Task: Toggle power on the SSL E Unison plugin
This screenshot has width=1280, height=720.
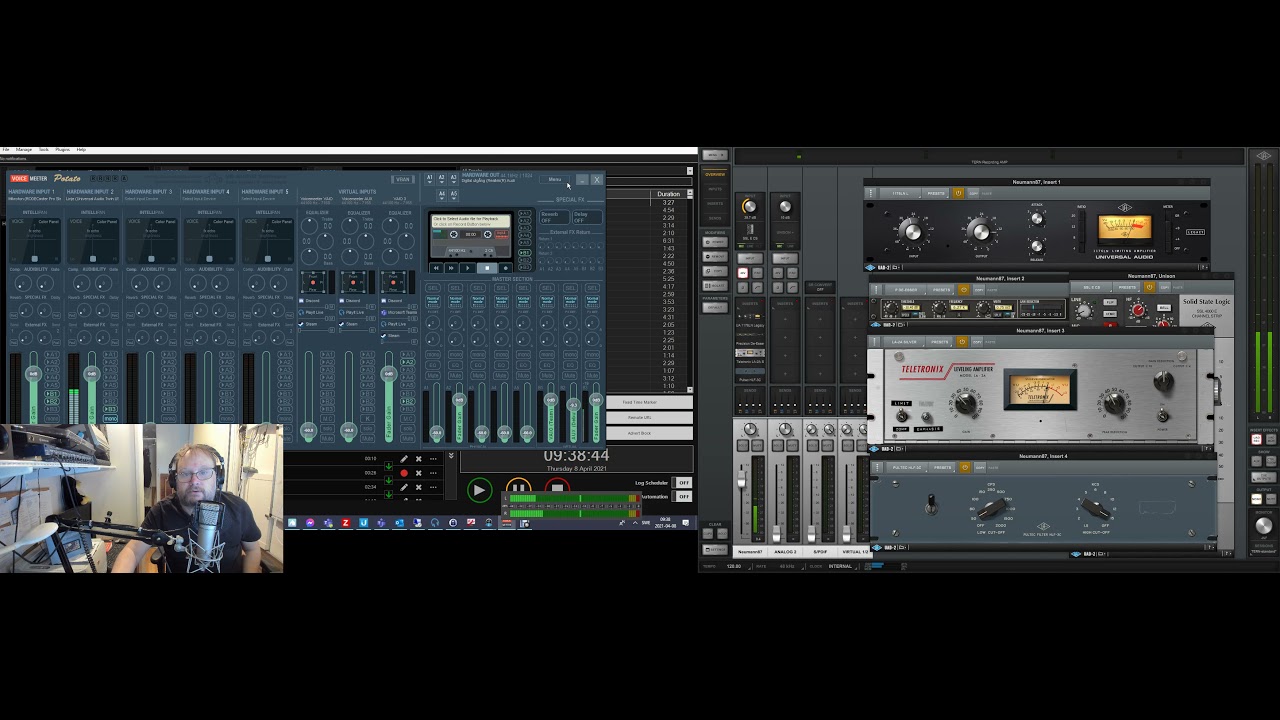Action: [1149, 287]
